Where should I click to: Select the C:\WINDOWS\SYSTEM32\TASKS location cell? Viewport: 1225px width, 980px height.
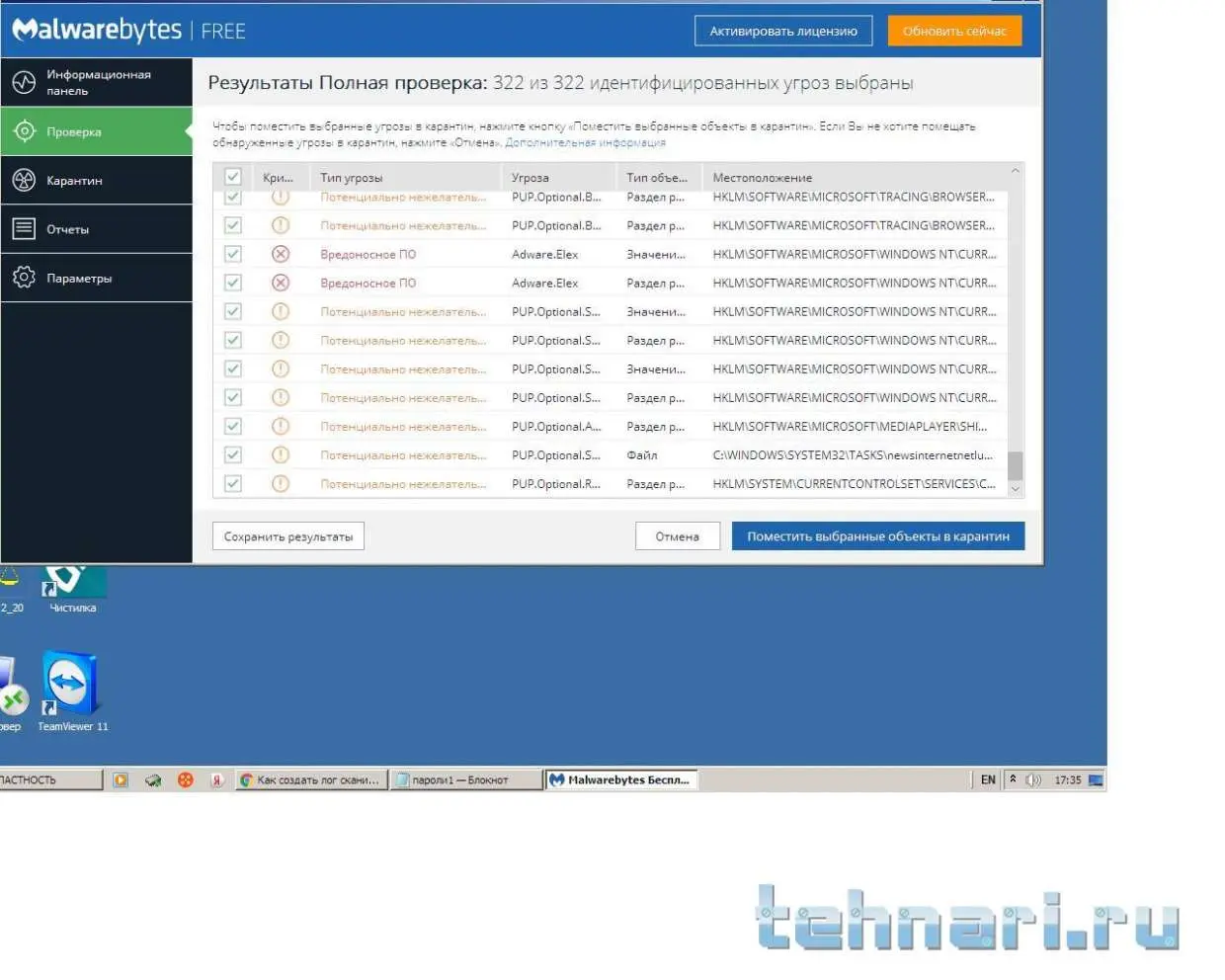click(x=853, y=454)
